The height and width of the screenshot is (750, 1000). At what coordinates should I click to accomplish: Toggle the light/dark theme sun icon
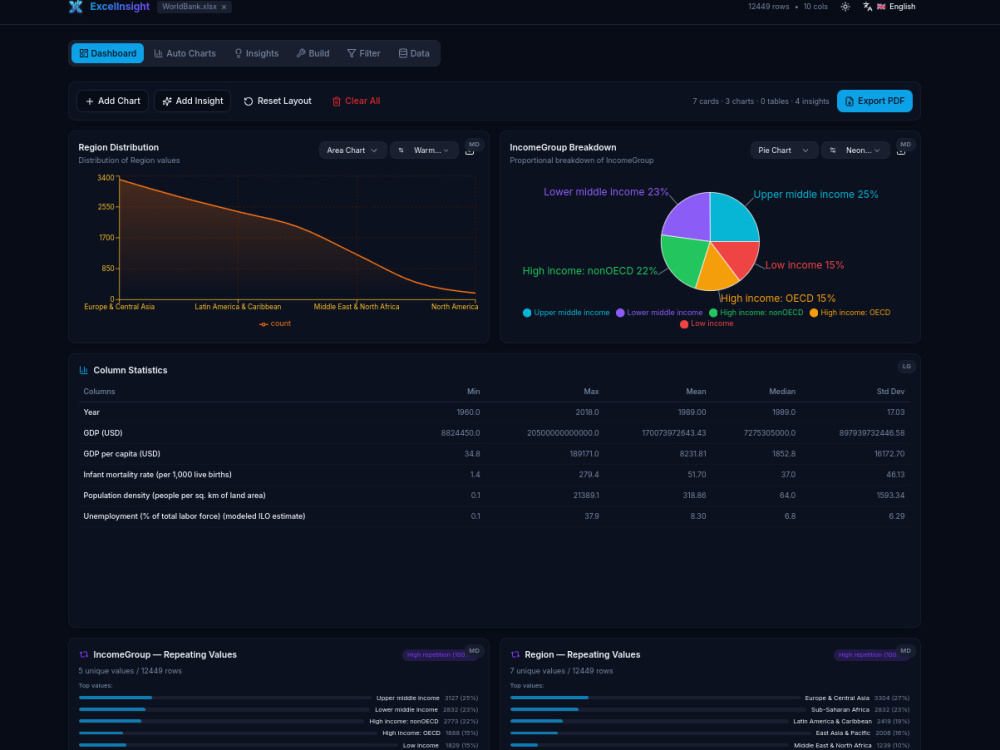845,7
